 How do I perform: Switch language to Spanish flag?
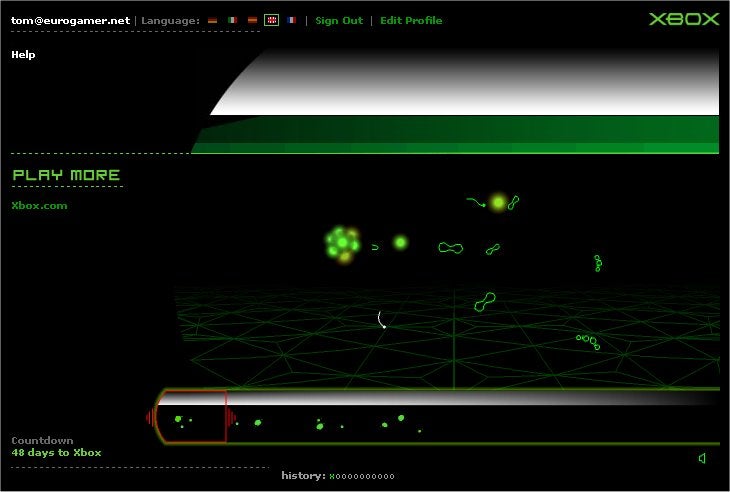(x=252, y=20)
